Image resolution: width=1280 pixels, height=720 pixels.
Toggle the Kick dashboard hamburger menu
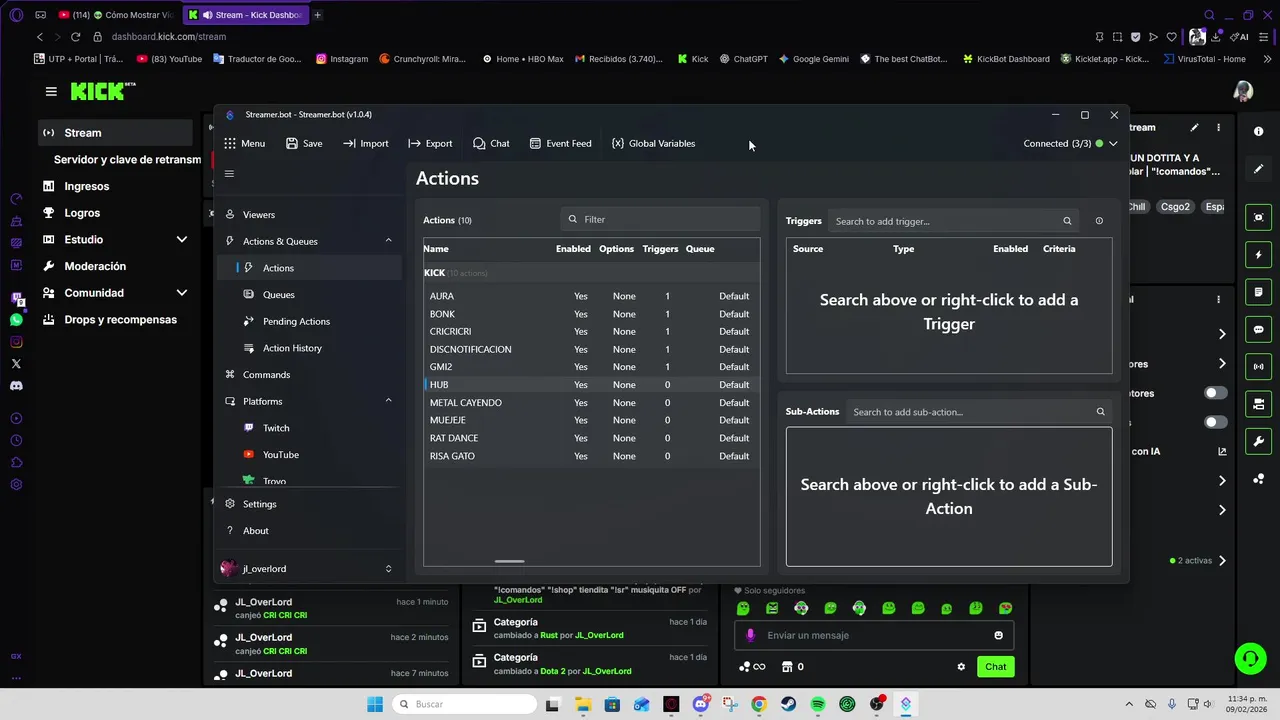coord(51,91)
